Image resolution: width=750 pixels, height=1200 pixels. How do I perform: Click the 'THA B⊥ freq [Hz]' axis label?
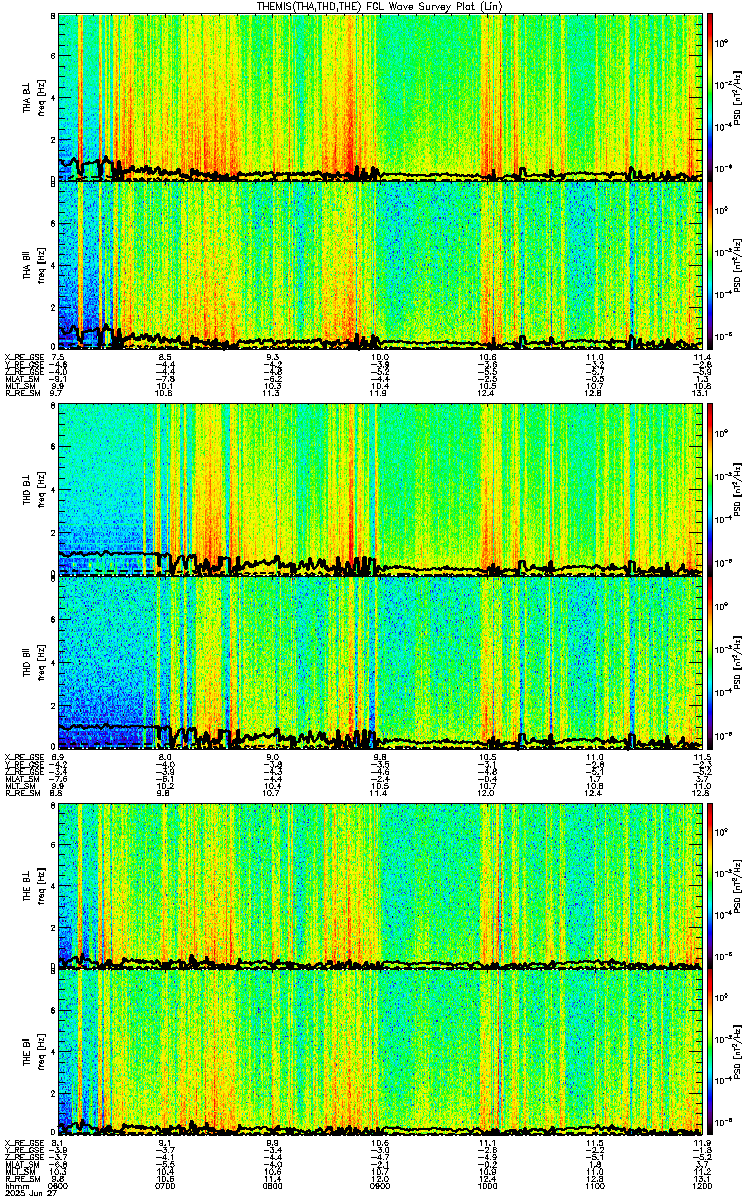(x=33, y=97)
